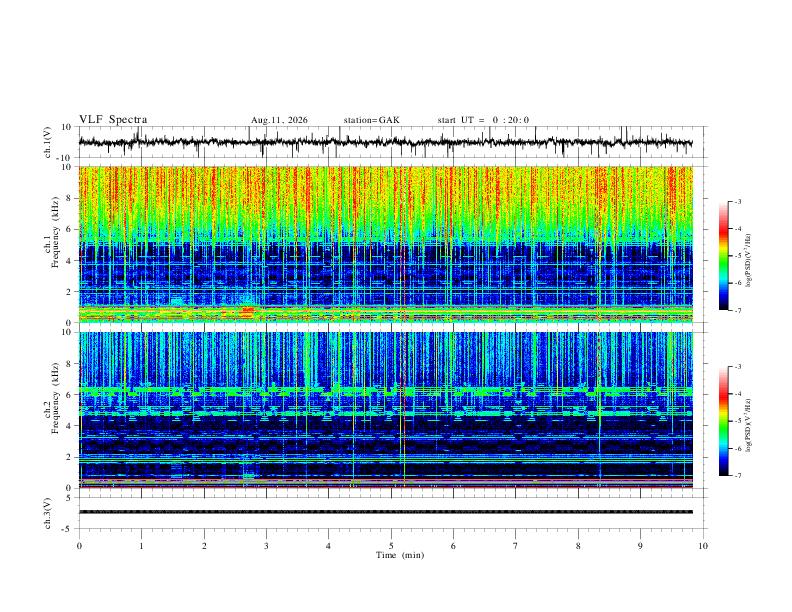Click the ch.1 upper color scale bar
This screenshot has width=792, height=612.
(x=723, y=256)
